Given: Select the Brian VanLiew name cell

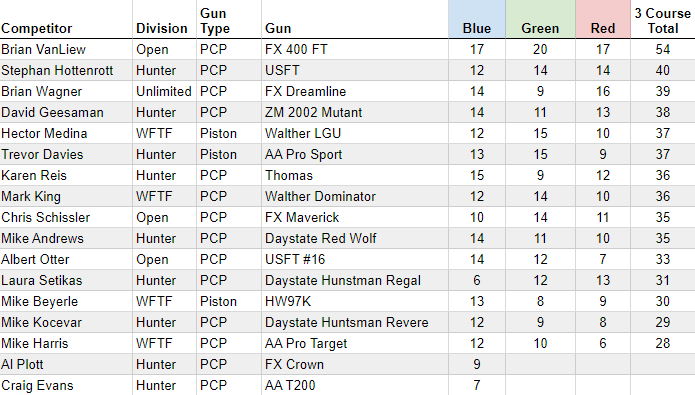Looking at the screenshot, I should (66, 49).
